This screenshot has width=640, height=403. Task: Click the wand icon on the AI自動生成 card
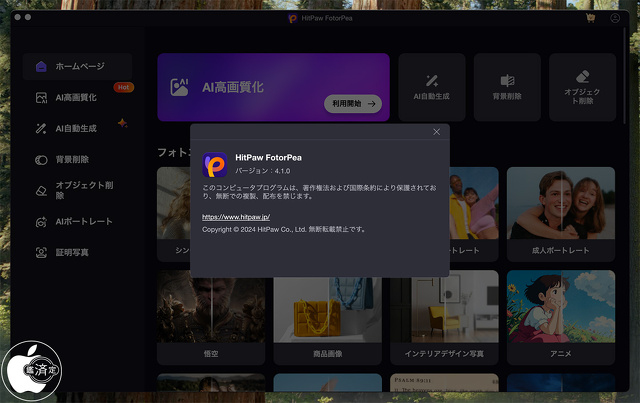click(x=431, y=80)
